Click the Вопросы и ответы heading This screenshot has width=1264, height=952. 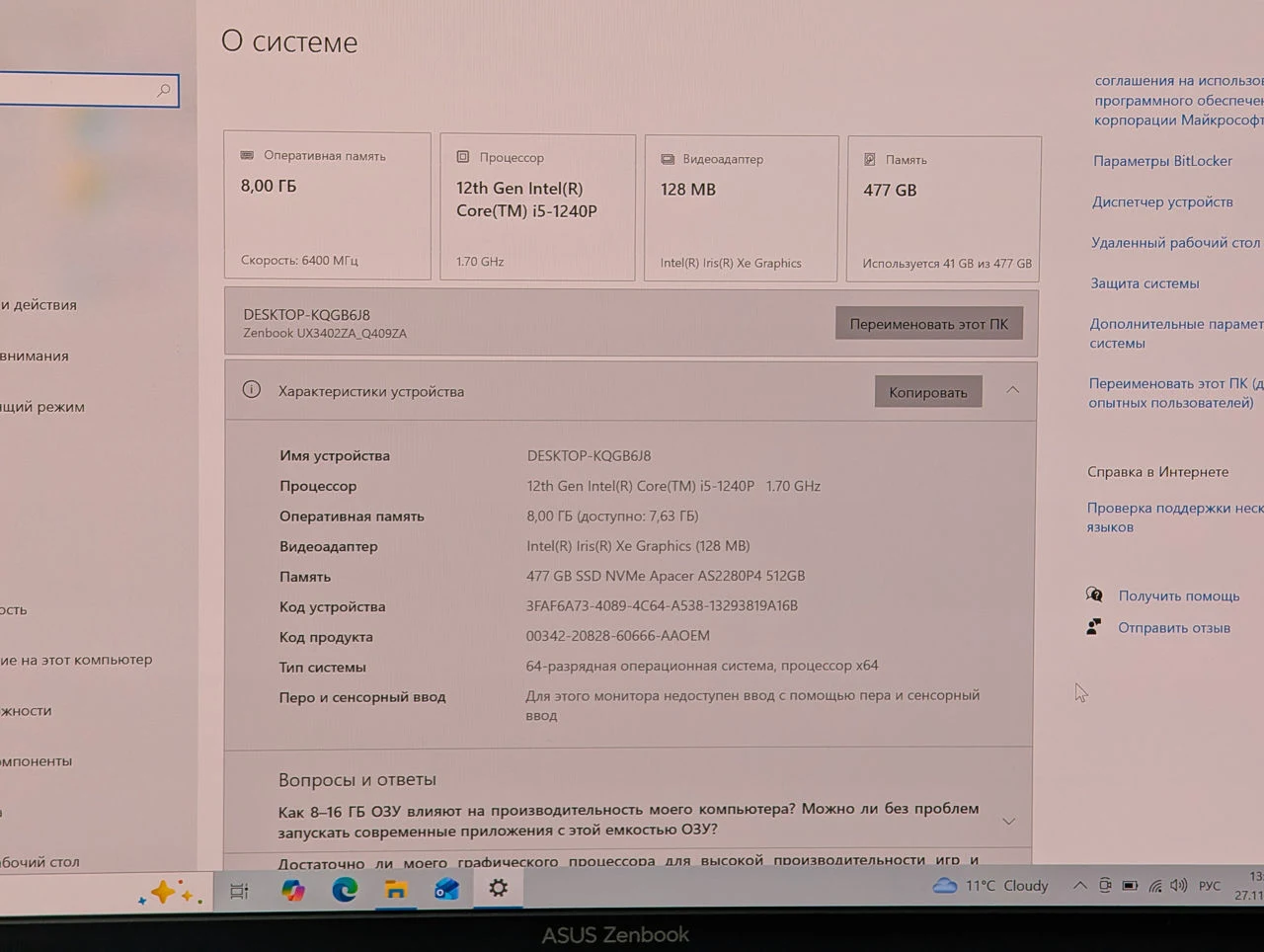pyautogui.click(x=357, y=779)
